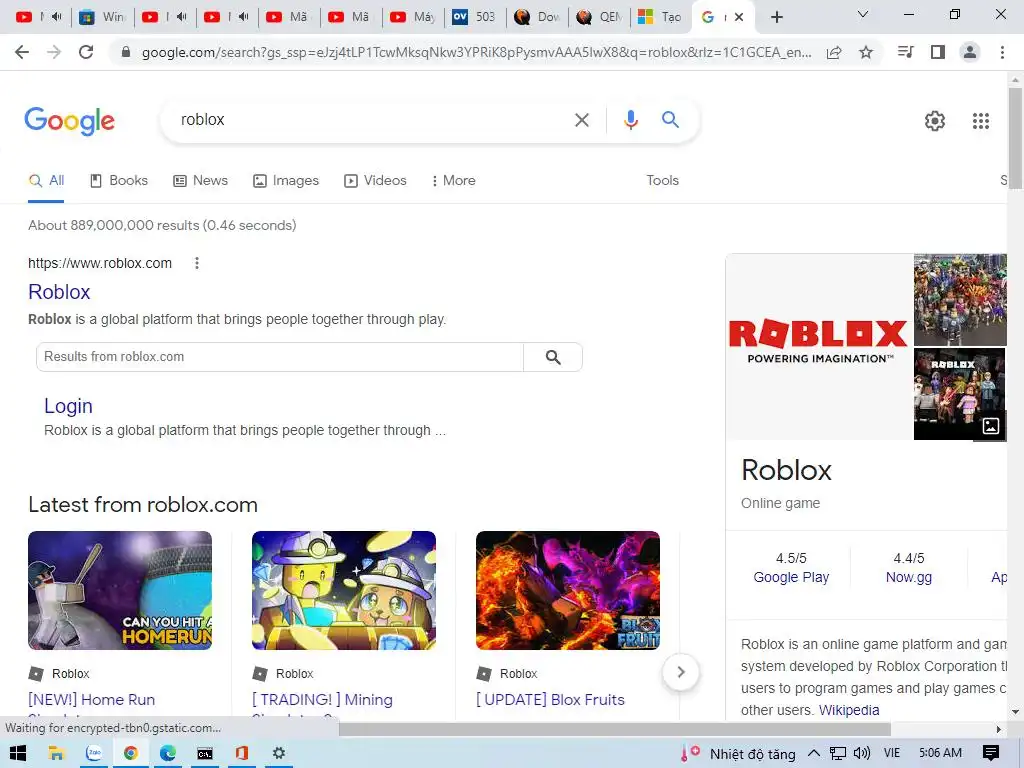Image resolution: width=1024 pixels, height=768 pixels.
Task: Submit search with magnifier icon
Action: [670, 120]
